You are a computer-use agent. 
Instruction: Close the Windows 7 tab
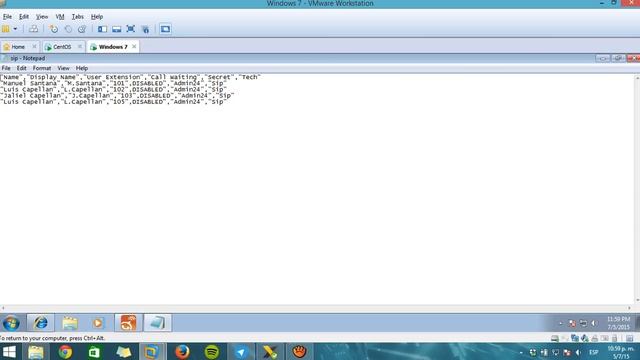pyautogui.click(x=134, y=47)
